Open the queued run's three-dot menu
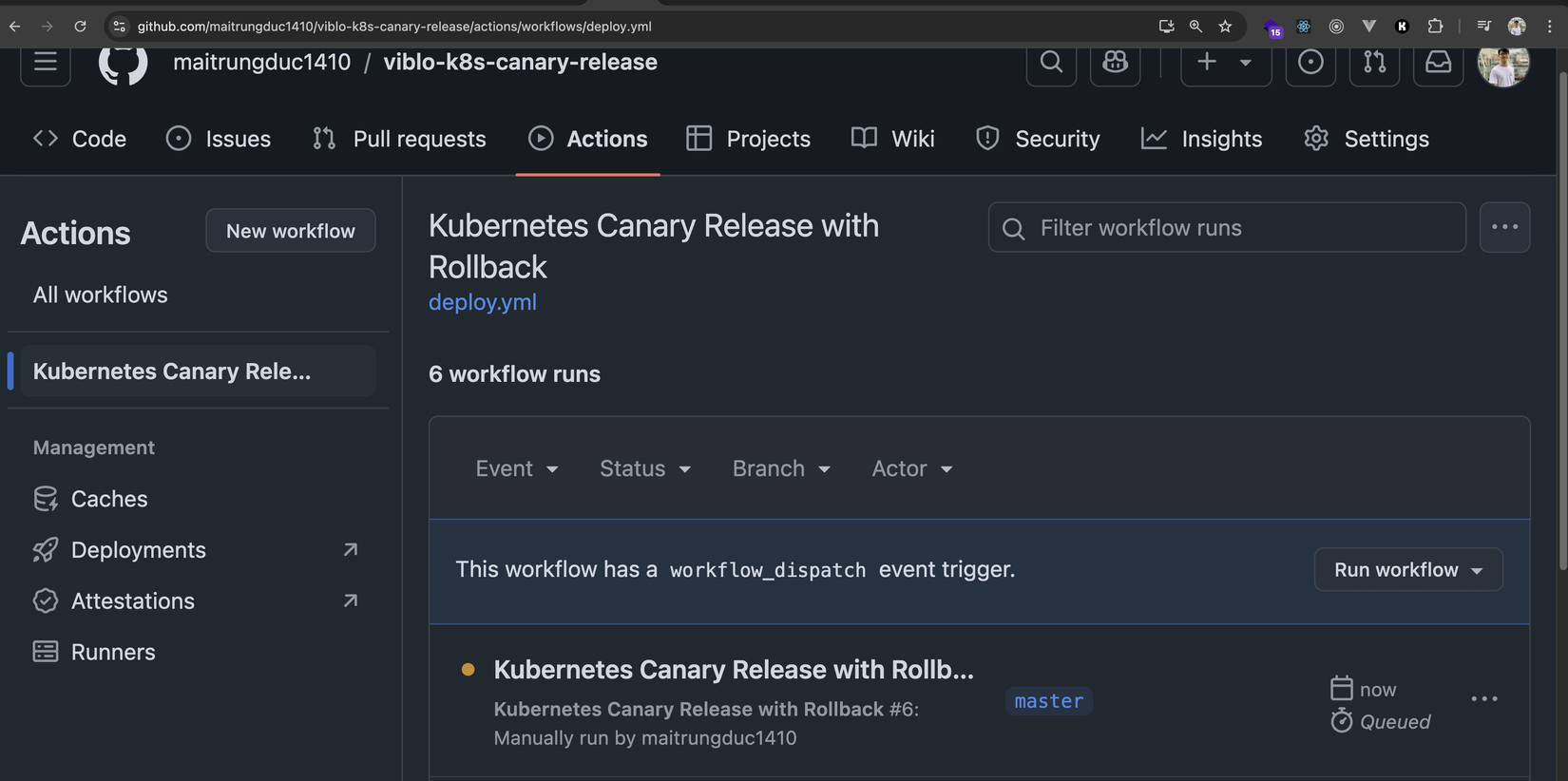Viewport: 1568px width, 781px height. [x=1483, y=699]
